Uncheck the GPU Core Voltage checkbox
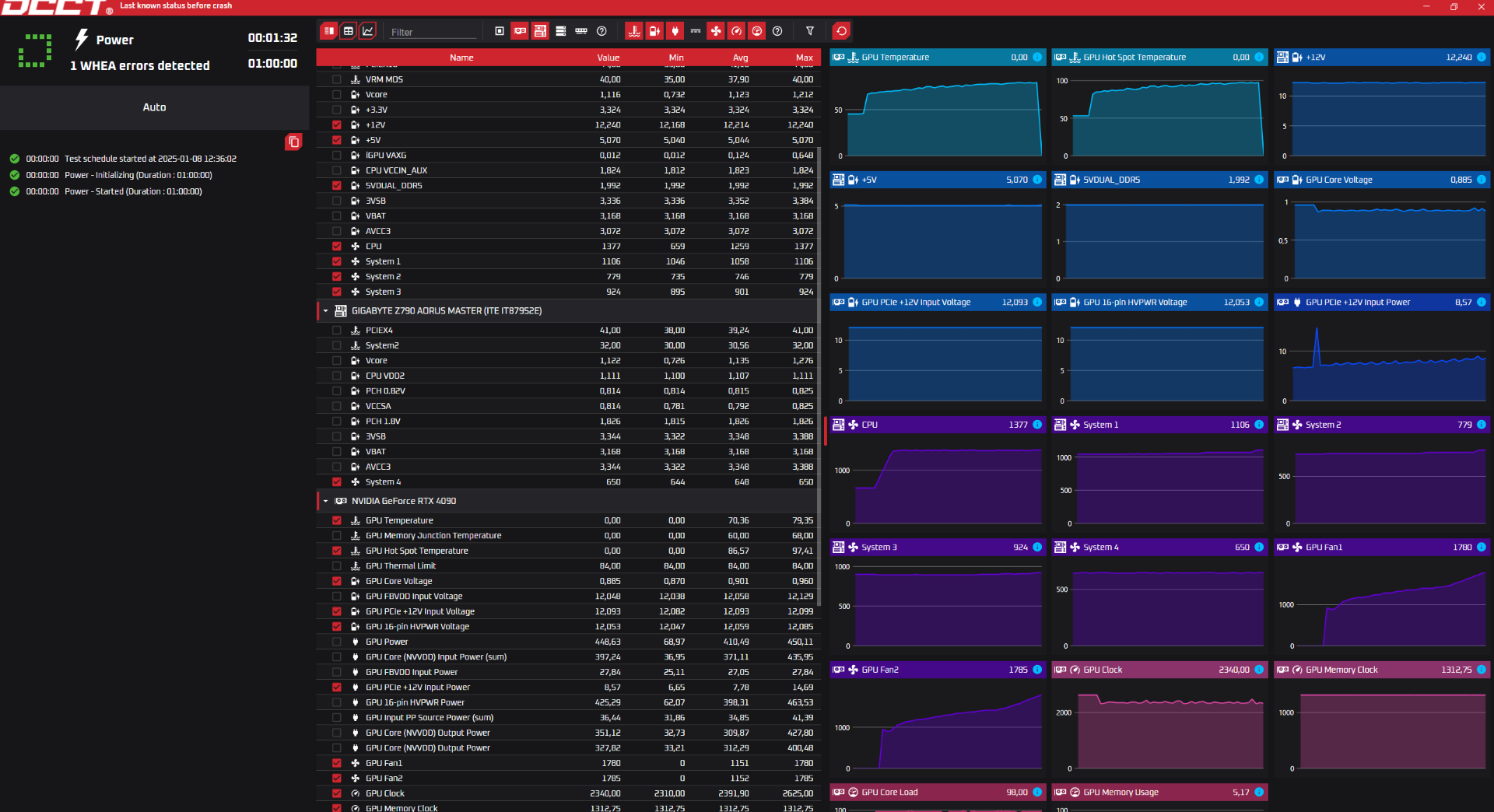The image size is (1494, 812). tap(337, 581)
